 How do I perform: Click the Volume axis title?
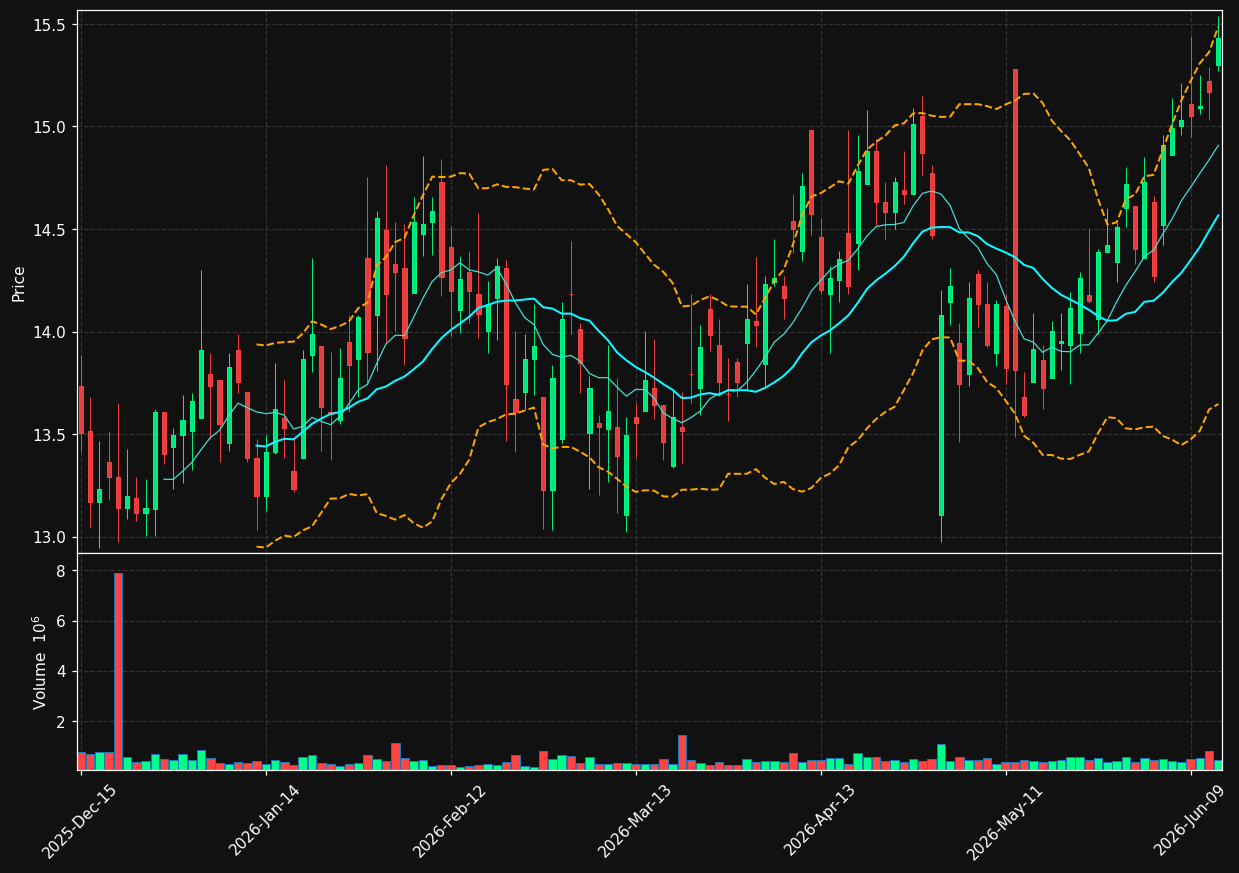(40, 662)
